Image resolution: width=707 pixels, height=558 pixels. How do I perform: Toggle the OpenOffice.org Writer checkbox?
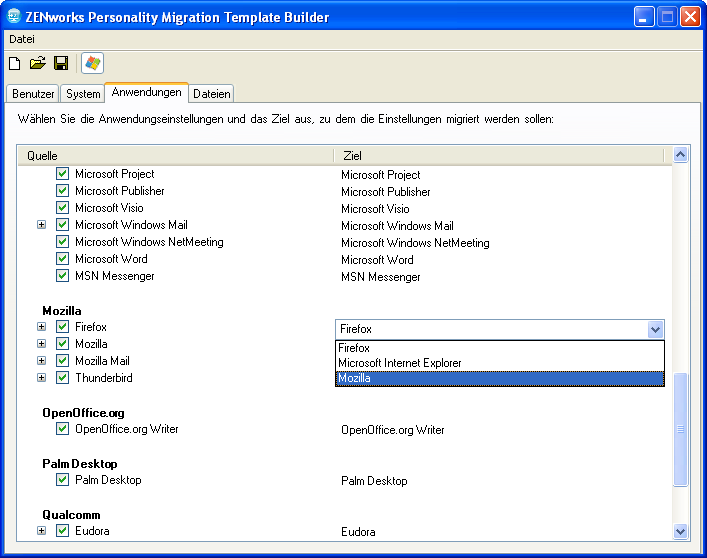click(x=62, y=429)
